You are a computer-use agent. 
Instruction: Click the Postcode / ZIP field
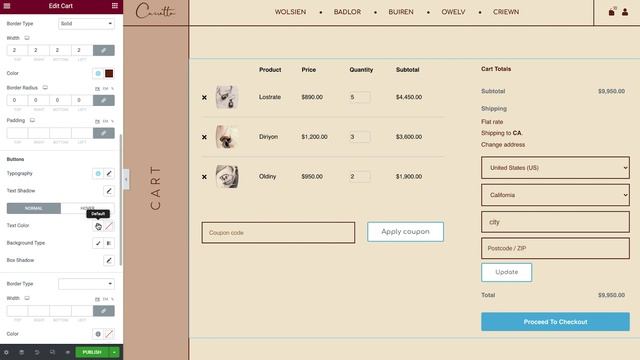pos(555,248)
